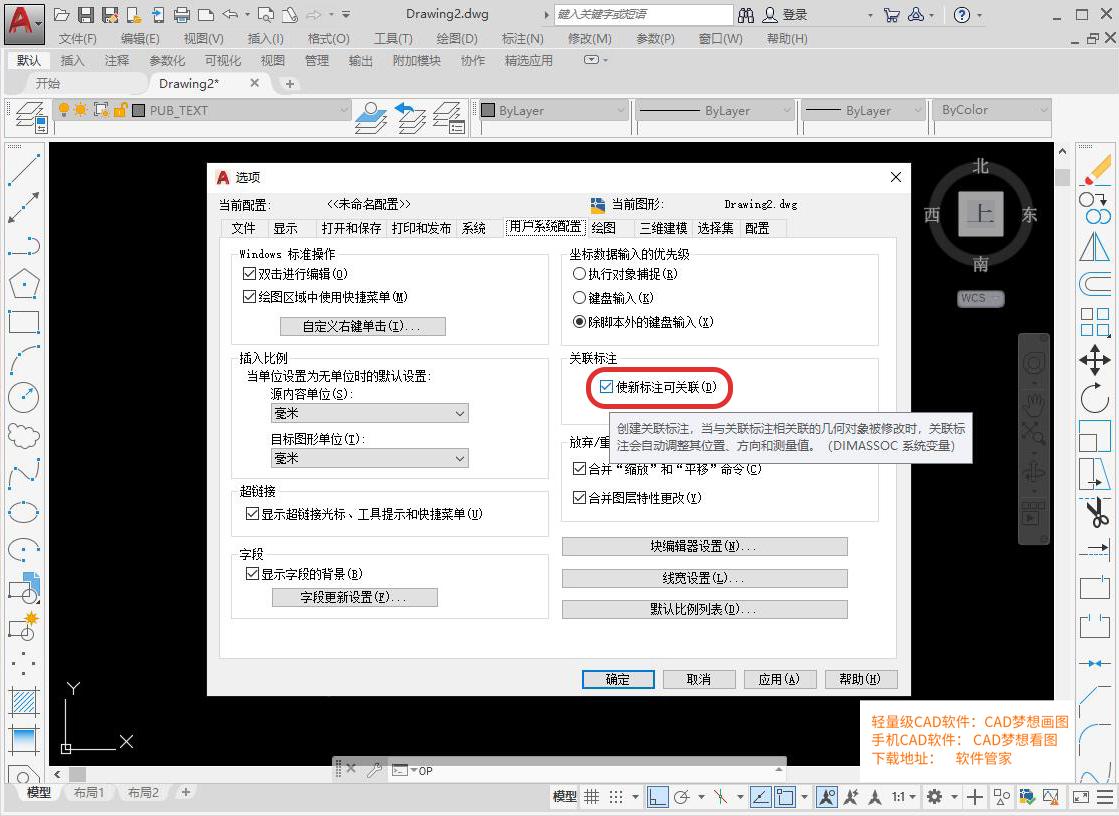The width and height of the screenshot is (1119, 816).
Task: Uncheck 使新标注可关联 option
Action: click(x=606, y=386)
